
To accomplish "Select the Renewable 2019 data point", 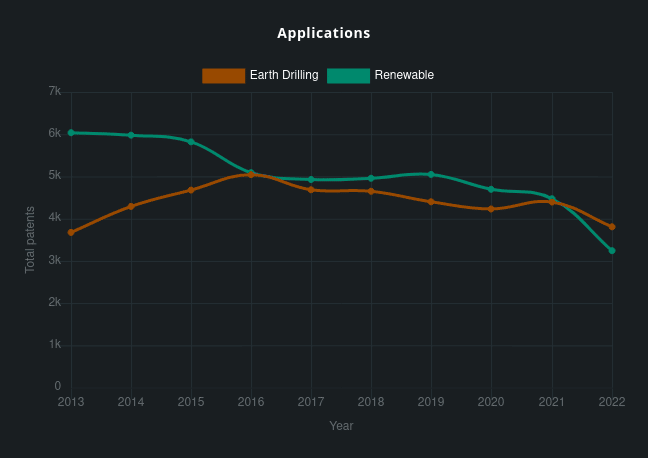I will pyautogui.click(x=431, y=174).
